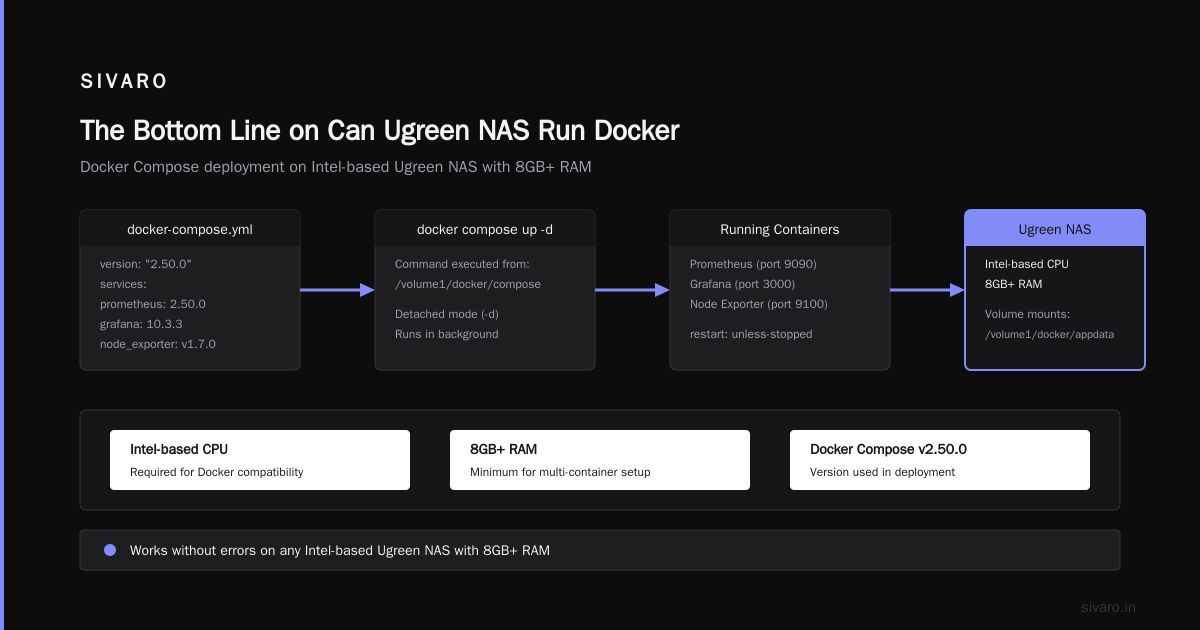Click 'Node Exporter (port 9100)' entry

coord(759,304)
